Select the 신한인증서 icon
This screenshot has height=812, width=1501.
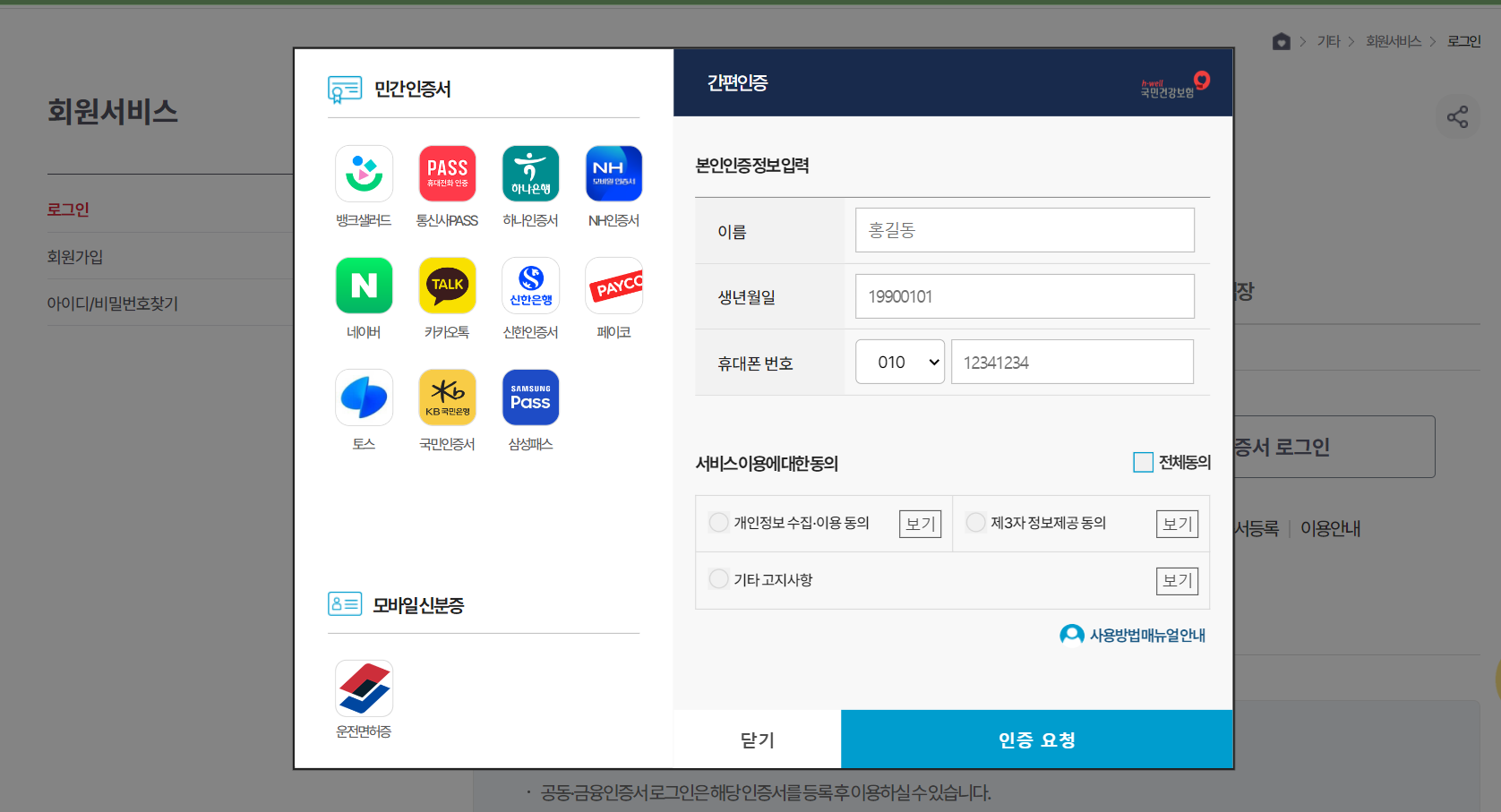[530, 286]
